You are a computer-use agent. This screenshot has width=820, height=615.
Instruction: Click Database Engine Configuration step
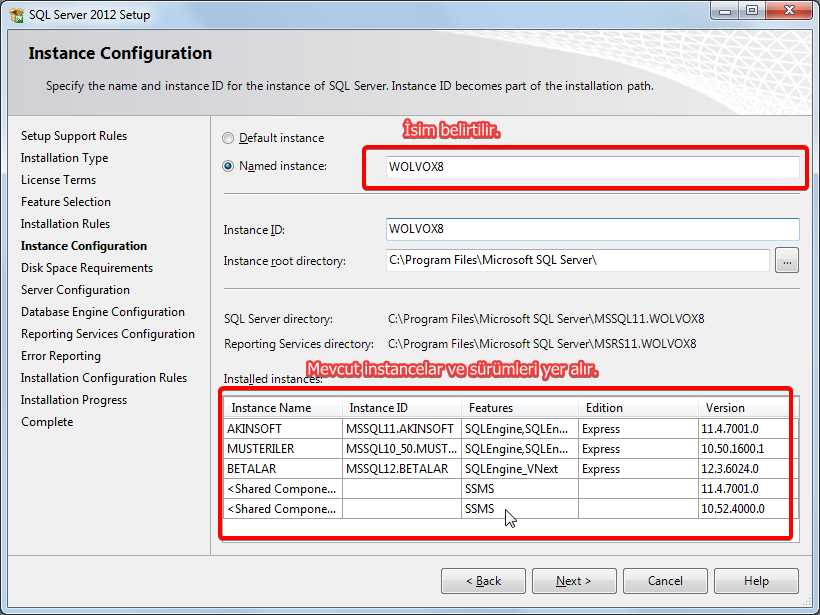tap(102, 312)
